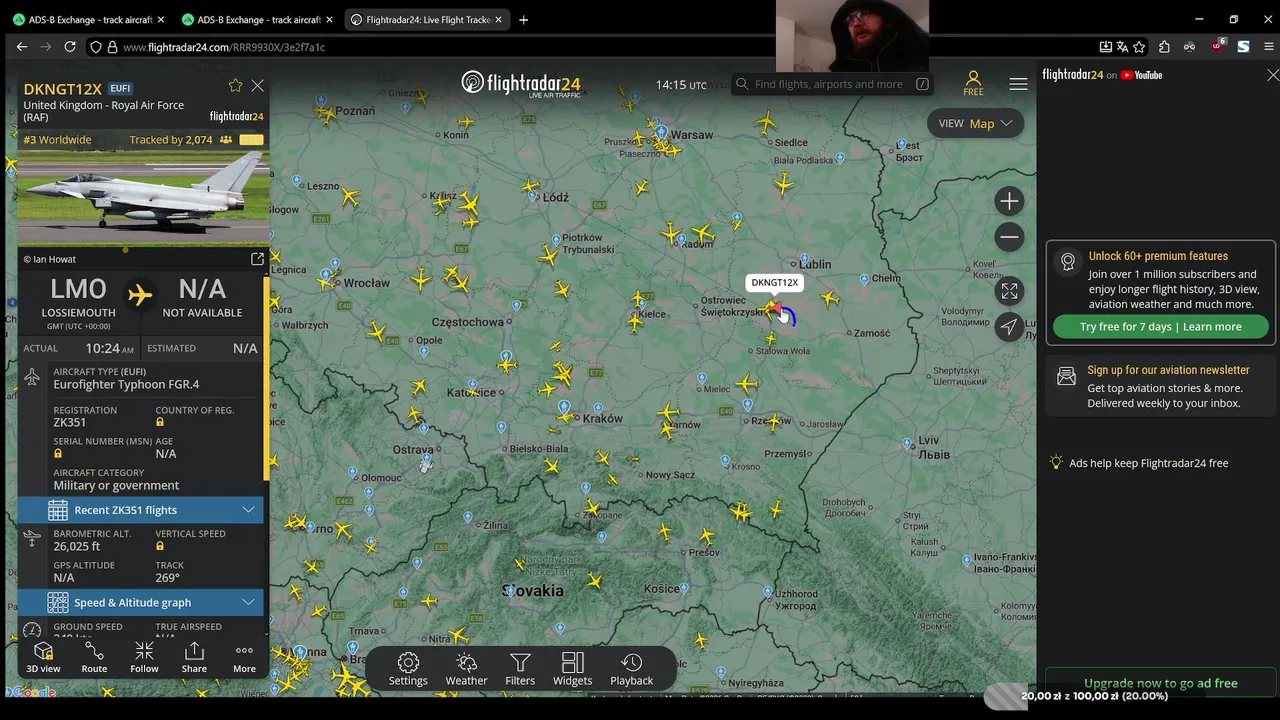
Task: Zoom in on the map
Action: 1009,201
